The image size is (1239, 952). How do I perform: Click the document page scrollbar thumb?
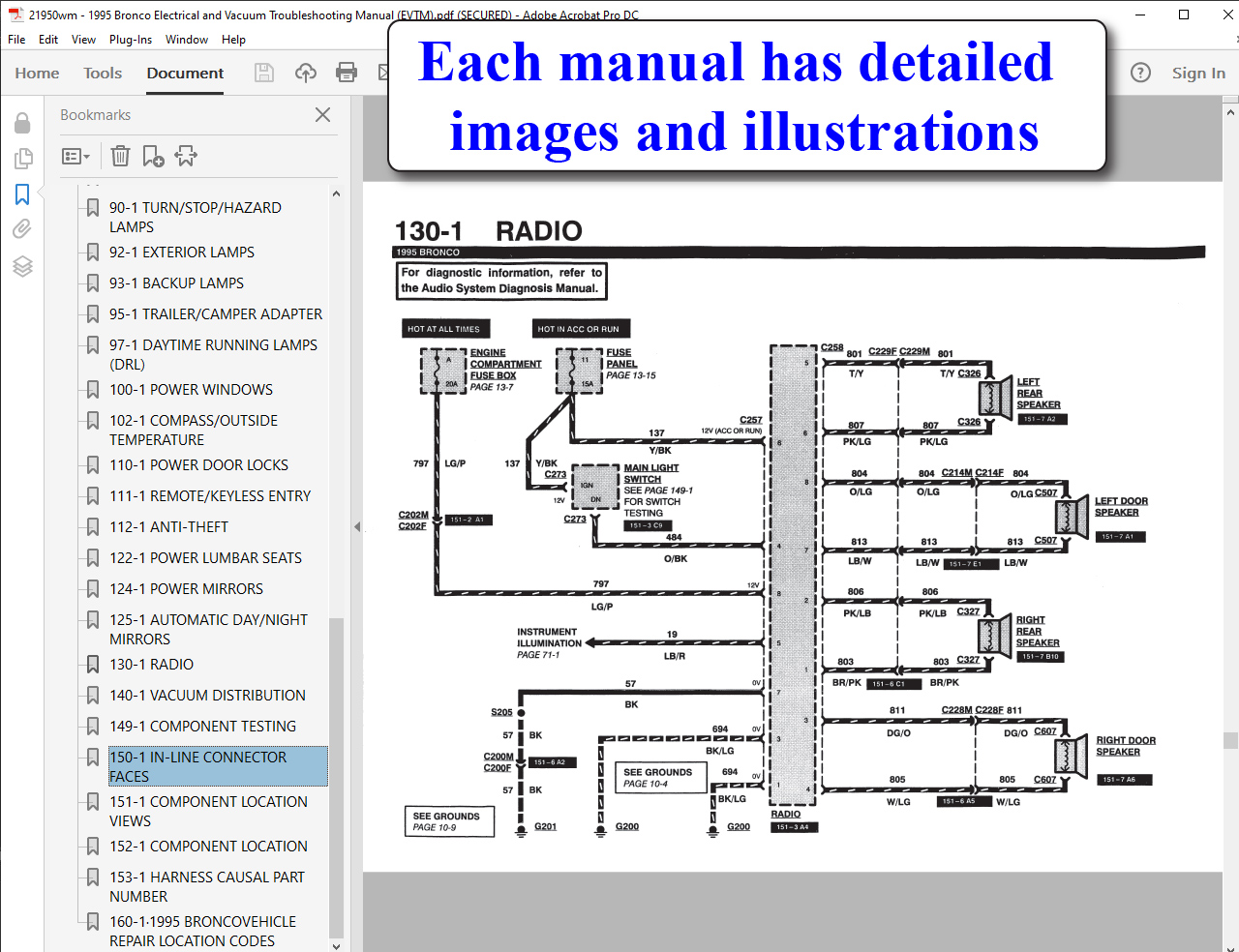click(1230, 740)
